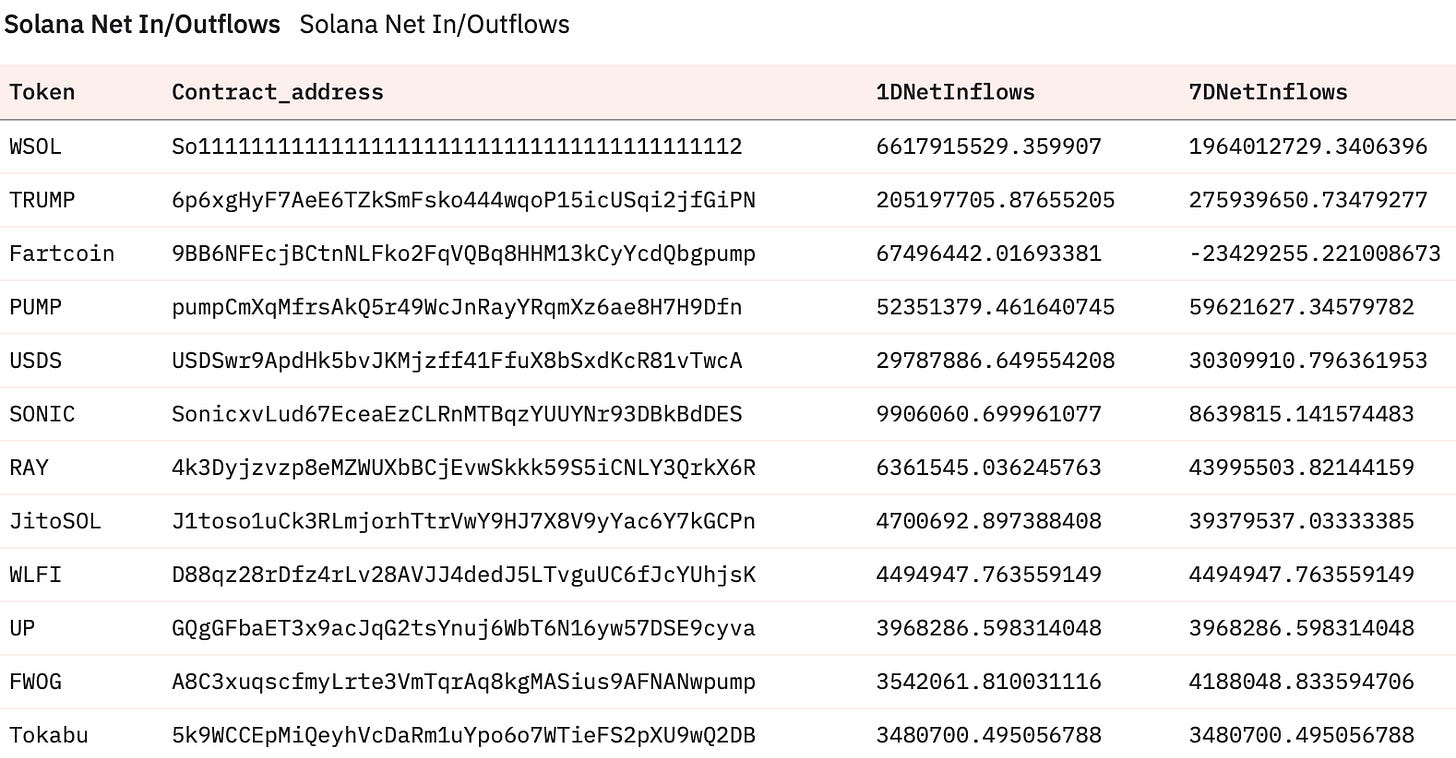The width and height of the screenshot is (1456, 758).
Task: Click FWOG 7D value 4188048.833594706
Action: [x=1302, y=682]
